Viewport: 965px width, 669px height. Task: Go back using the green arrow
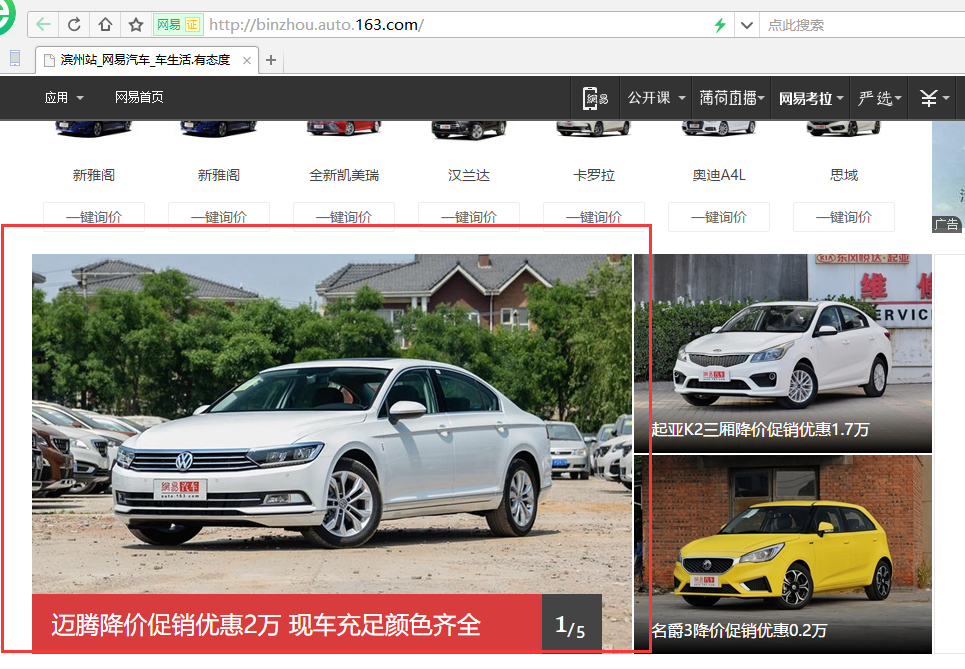(43, 25)
